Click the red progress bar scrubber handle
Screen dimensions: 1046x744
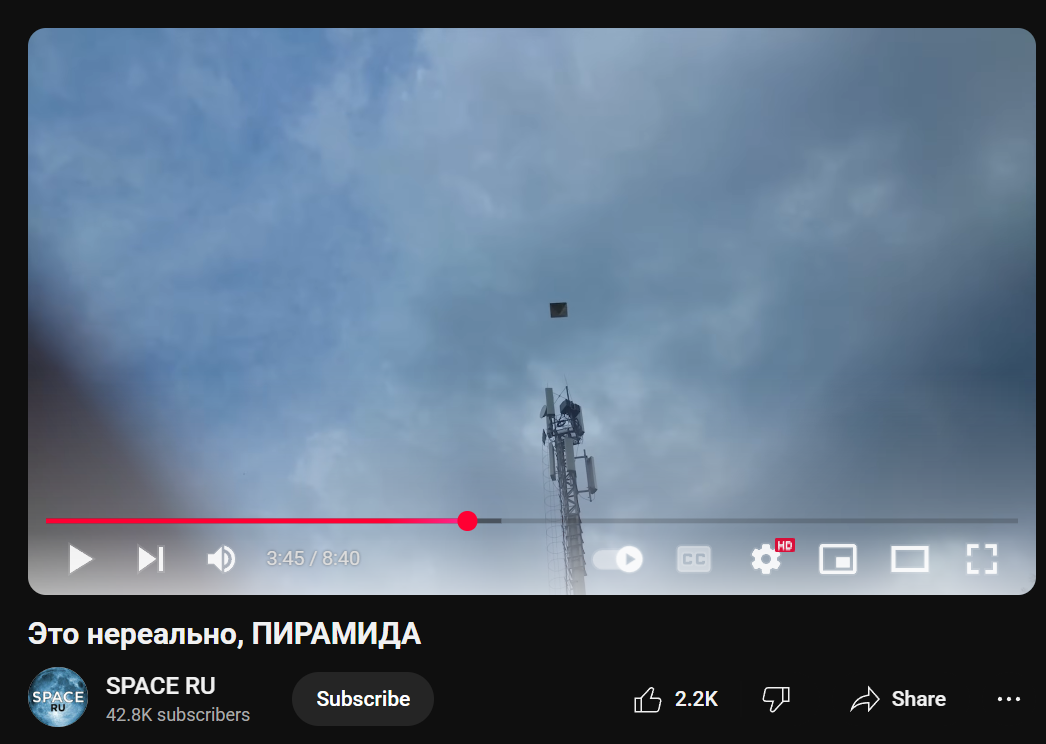(468, 521)
